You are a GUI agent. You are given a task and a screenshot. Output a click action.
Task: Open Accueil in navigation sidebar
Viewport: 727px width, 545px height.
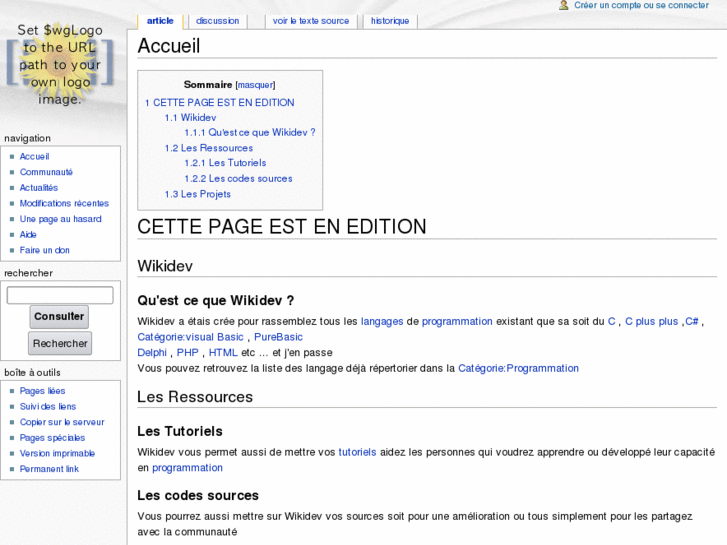point(34,157)
